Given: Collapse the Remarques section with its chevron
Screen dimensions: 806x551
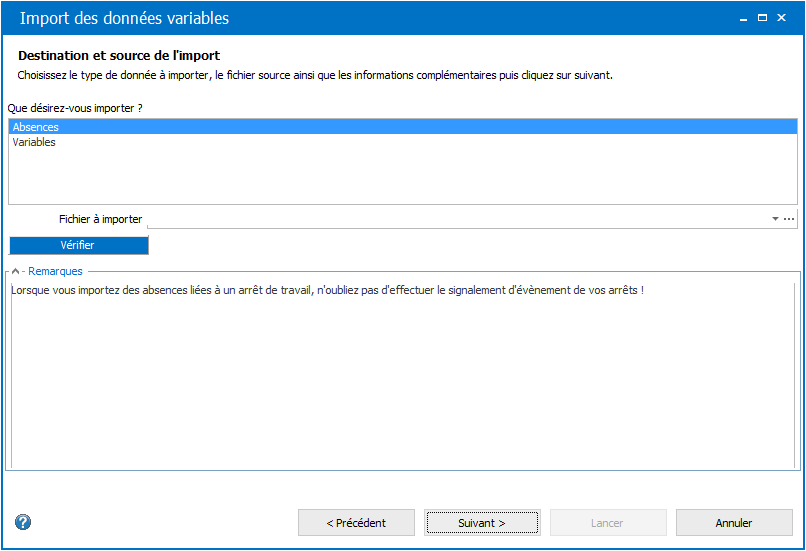Looking at the screenshot, I should click(x=15, y=271).
